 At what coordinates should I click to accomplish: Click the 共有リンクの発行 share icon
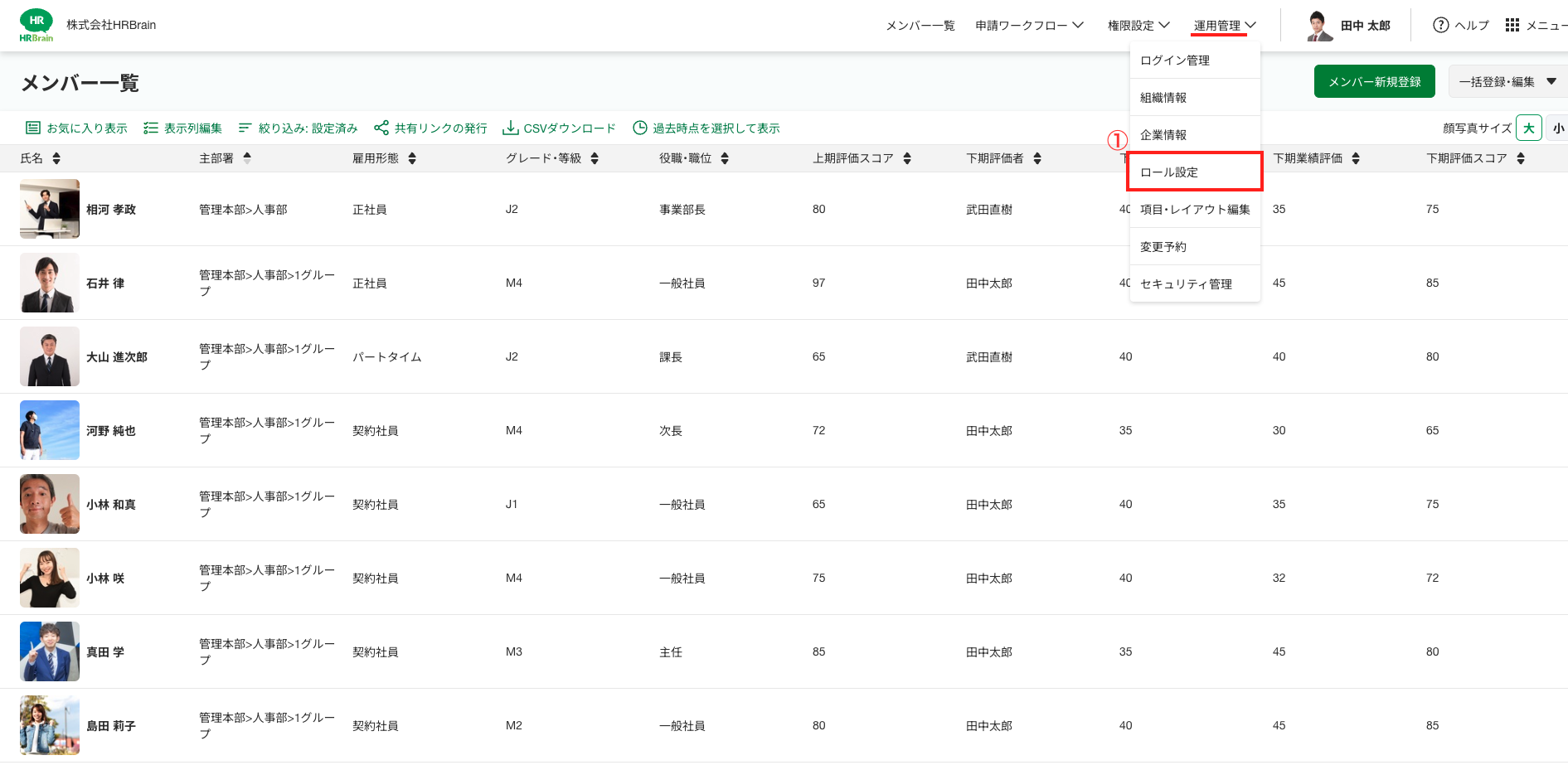point(381,128)
